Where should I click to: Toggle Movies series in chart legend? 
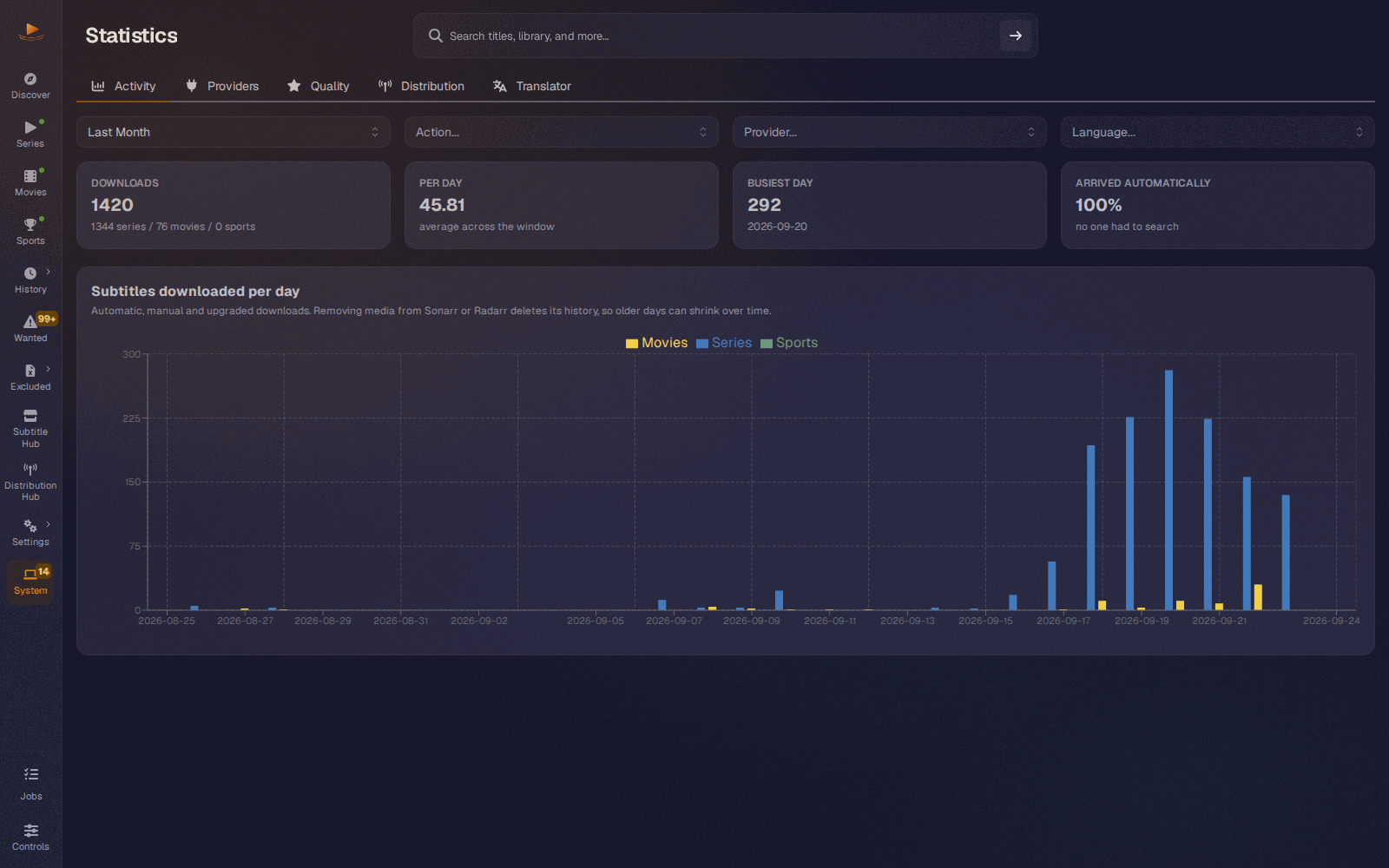click(x=656, y=343)
